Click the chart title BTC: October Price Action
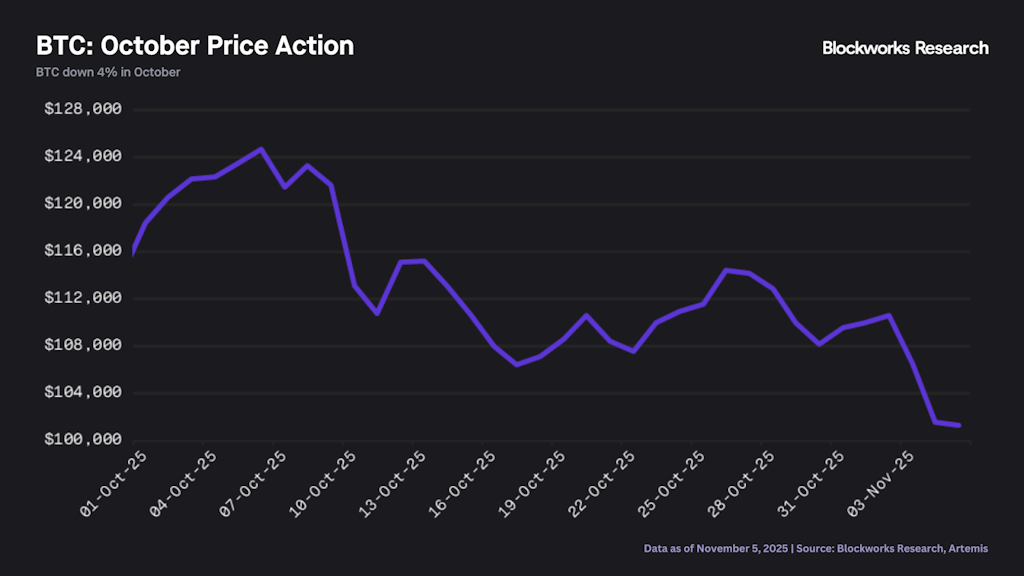 (x=195, y=46)
